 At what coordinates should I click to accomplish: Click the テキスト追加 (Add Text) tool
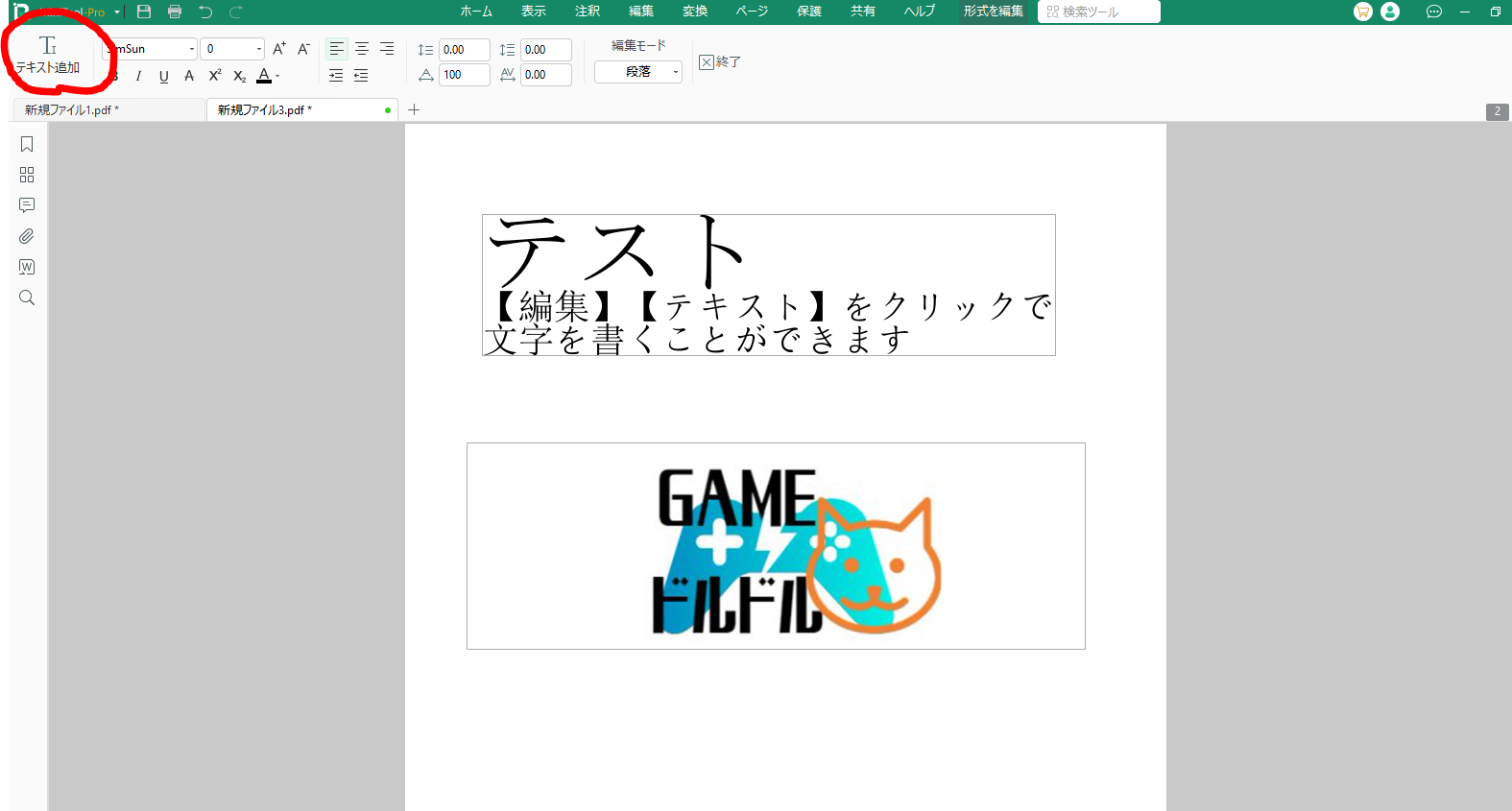click(x=48, y=56)
